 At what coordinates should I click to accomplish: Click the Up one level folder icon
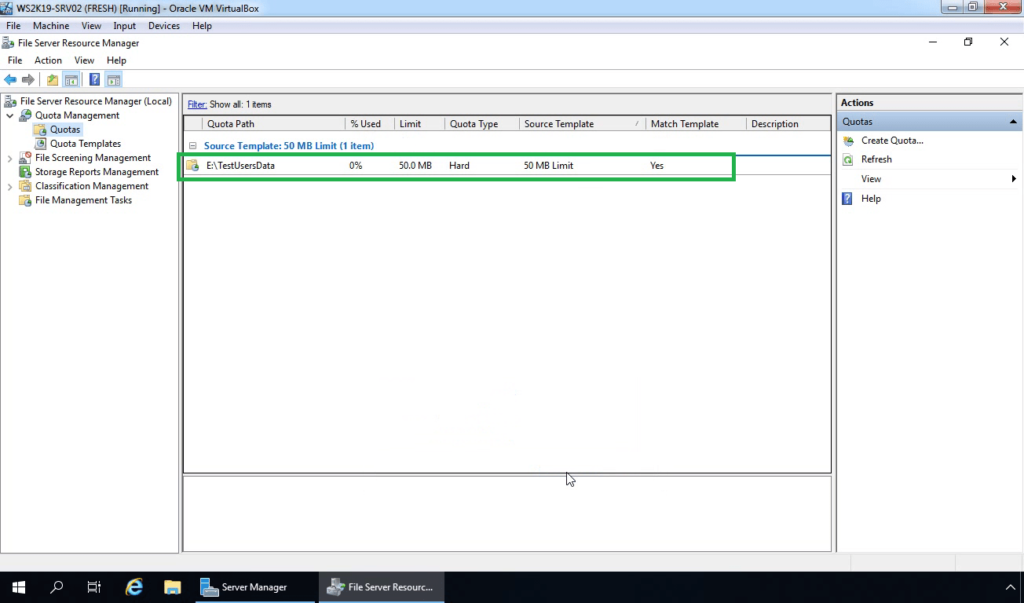pos(52,80)
